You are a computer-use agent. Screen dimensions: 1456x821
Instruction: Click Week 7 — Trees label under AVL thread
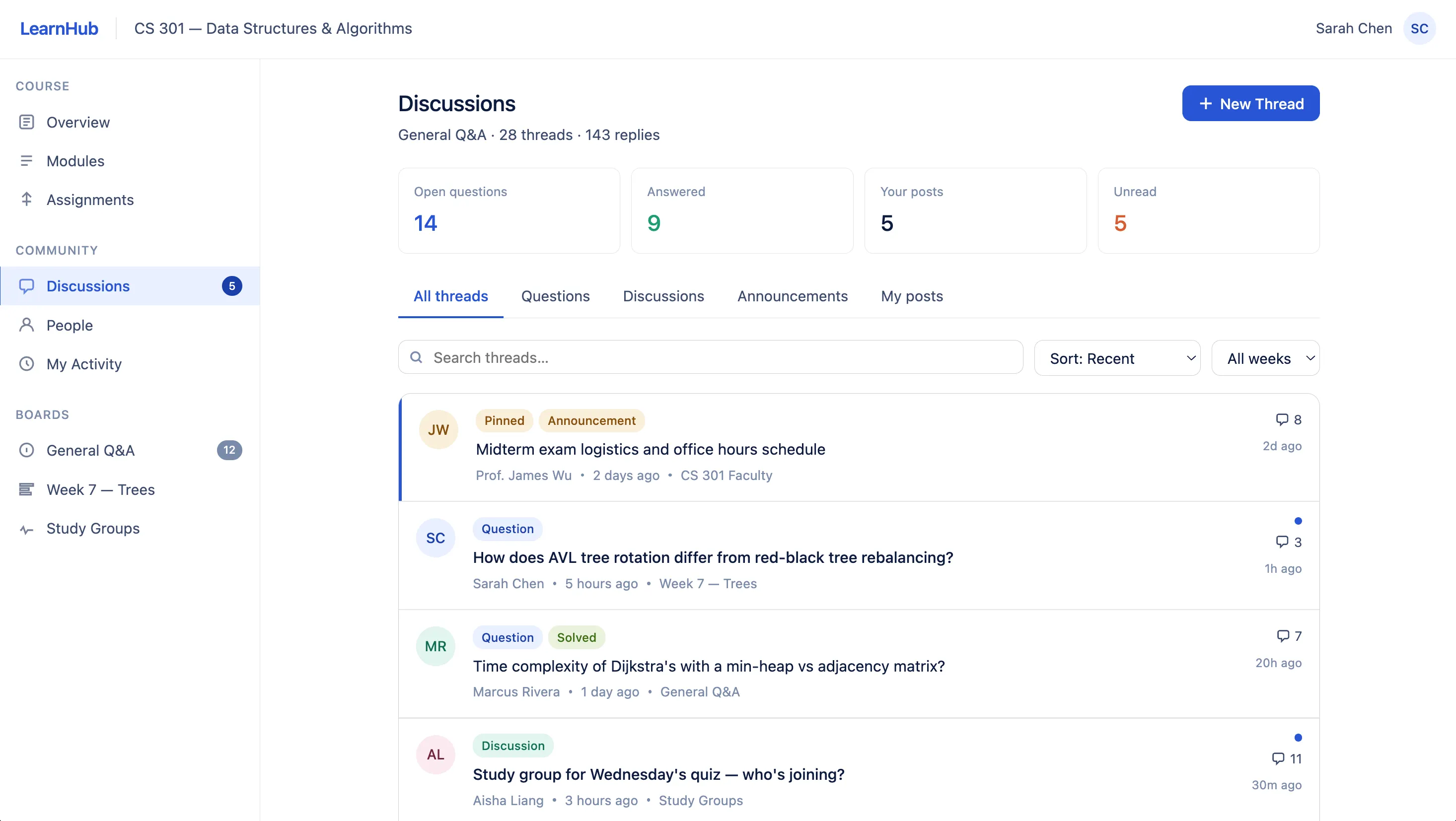[x=708, y=584]
